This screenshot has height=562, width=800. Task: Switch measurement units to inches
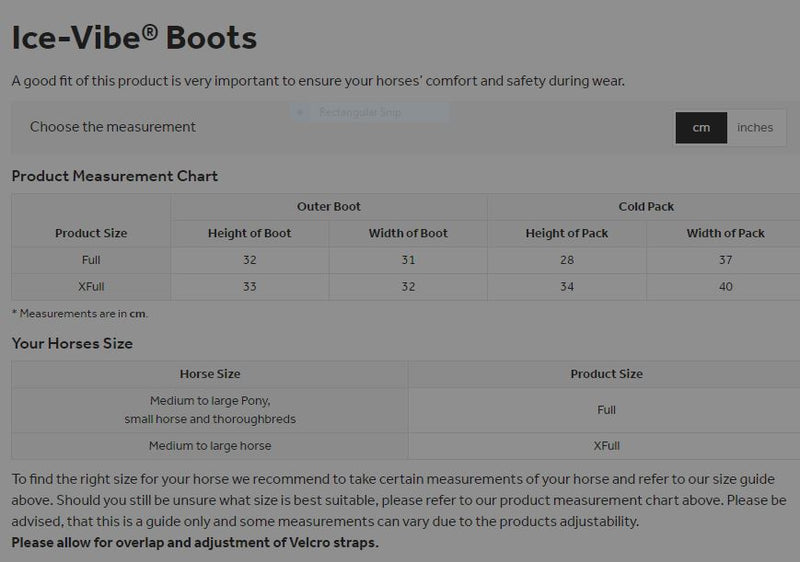(x=755, y=127)
